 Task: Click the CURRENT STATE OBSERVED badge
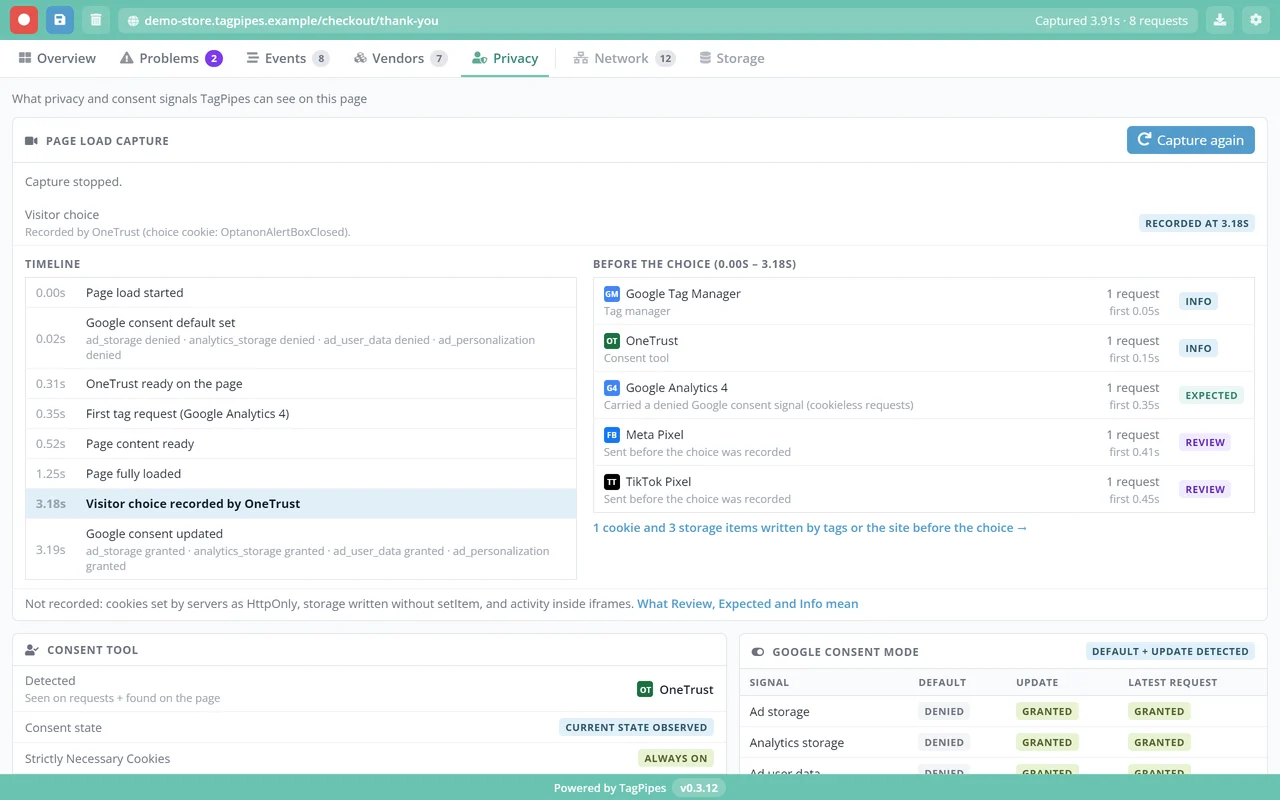636,727
